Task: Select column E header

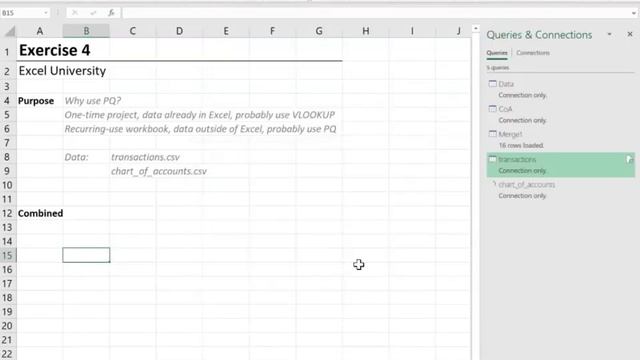Action: point(226,31)
